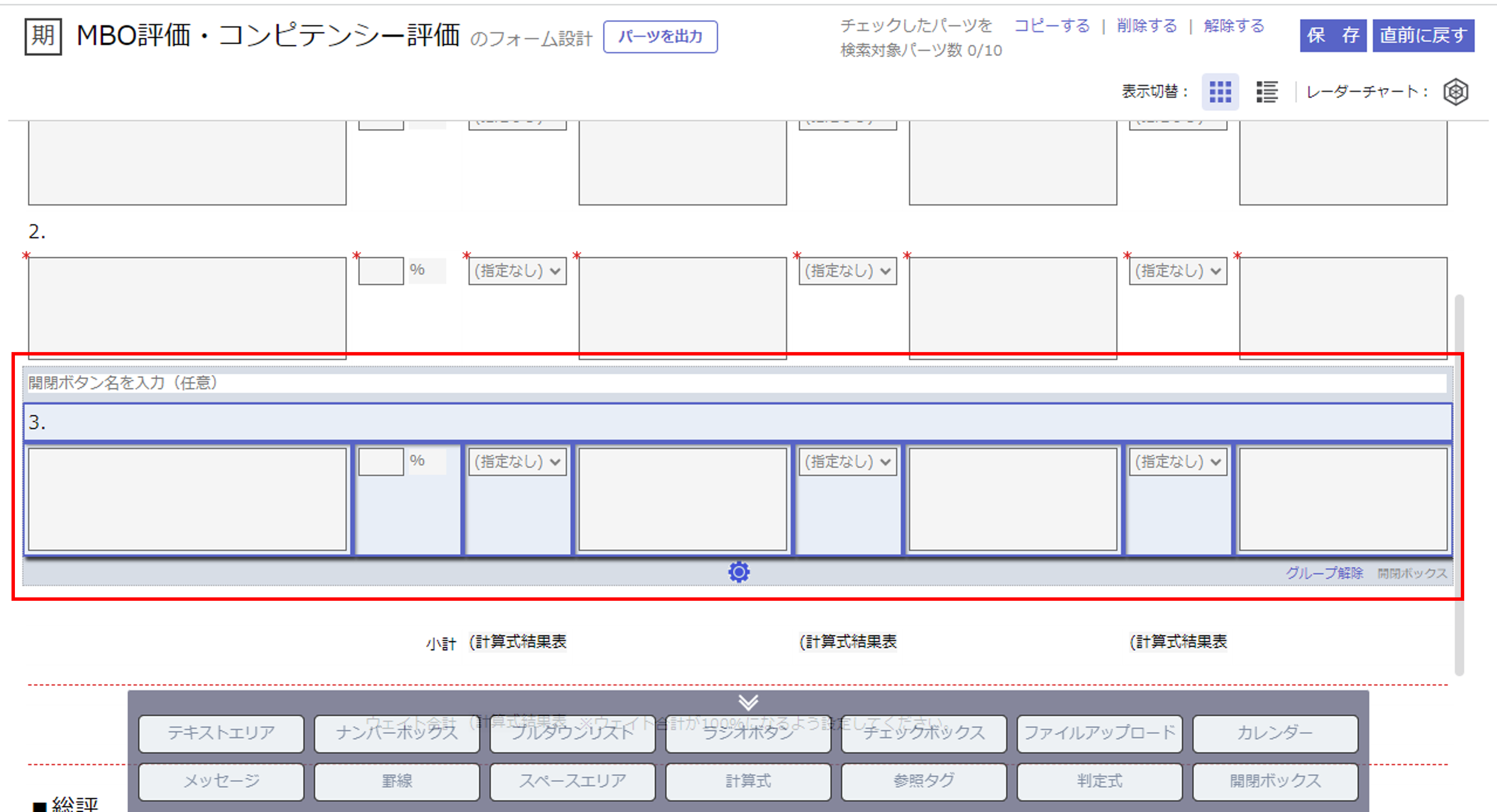The height and width of the screenshot is (812, 1497).
Task: Add a チェックボックス part to the form
Action: (x=924, y=733)
